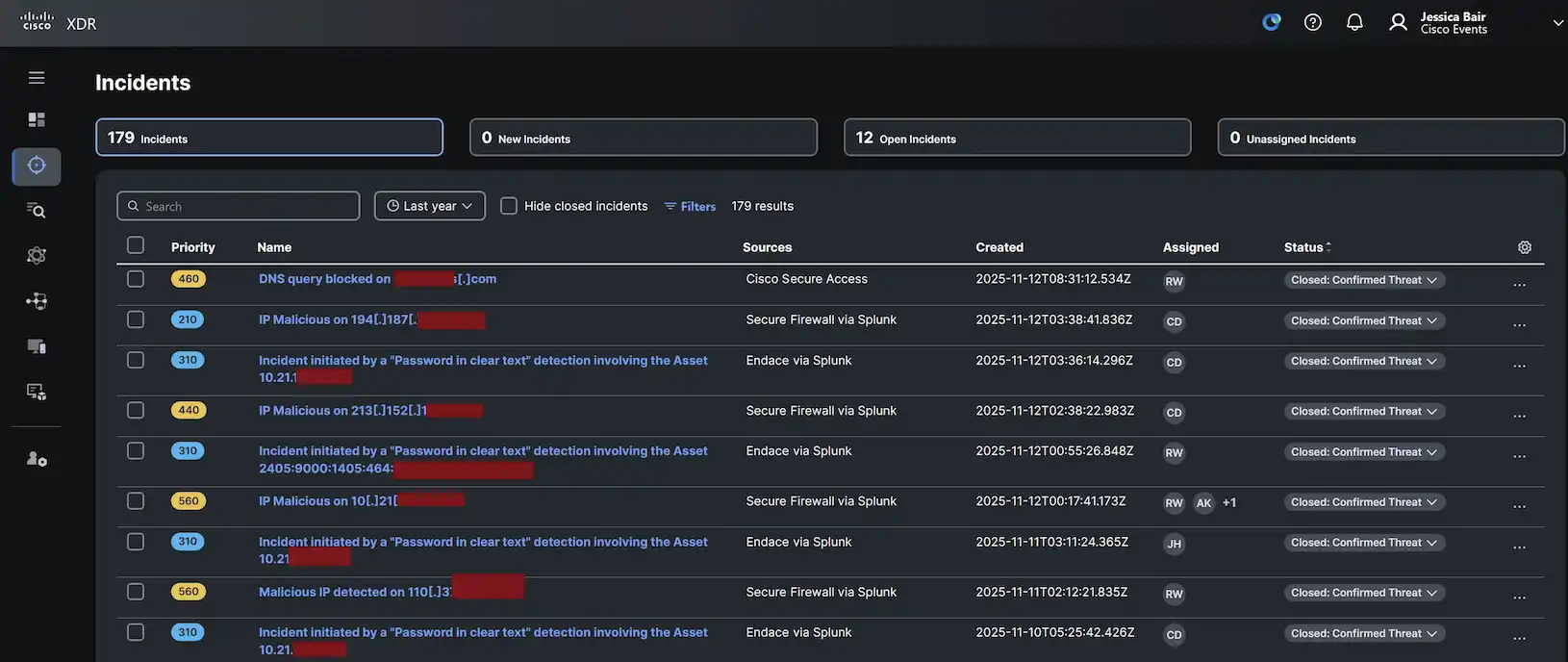Screen dimensions: 1568x662
Task: Select the 0 Unassigned Incidents tab
Action: tap(1390, 138)
